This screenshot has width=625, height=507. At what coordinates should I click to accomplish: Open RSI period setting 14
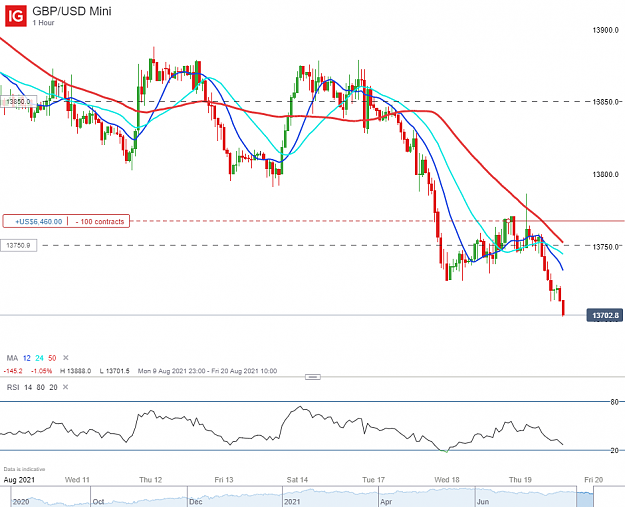(28, 387)
